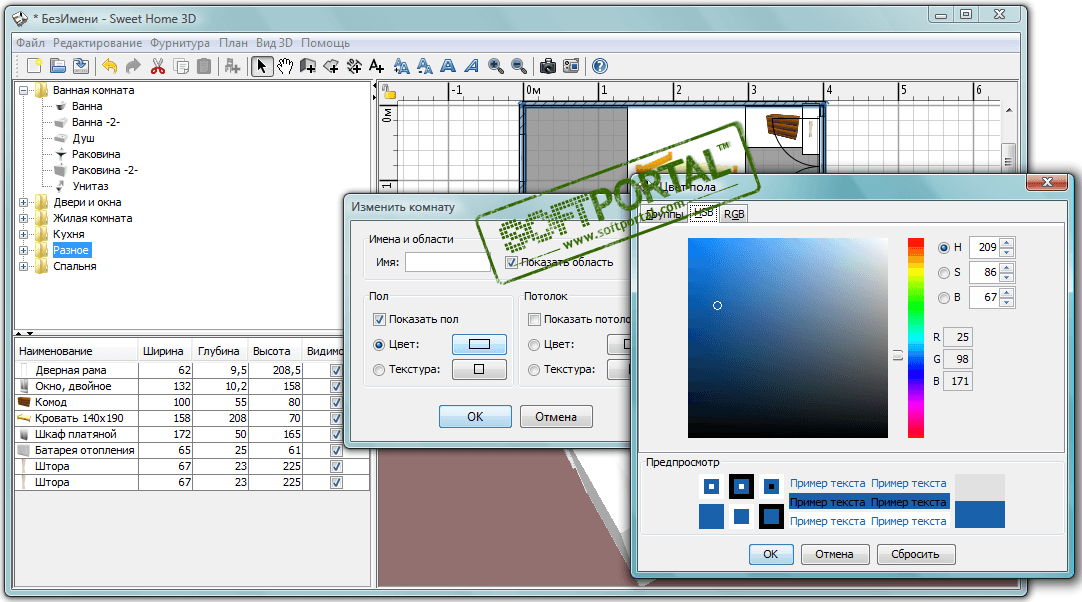Activate the Select arrow tool

[262, 66]
